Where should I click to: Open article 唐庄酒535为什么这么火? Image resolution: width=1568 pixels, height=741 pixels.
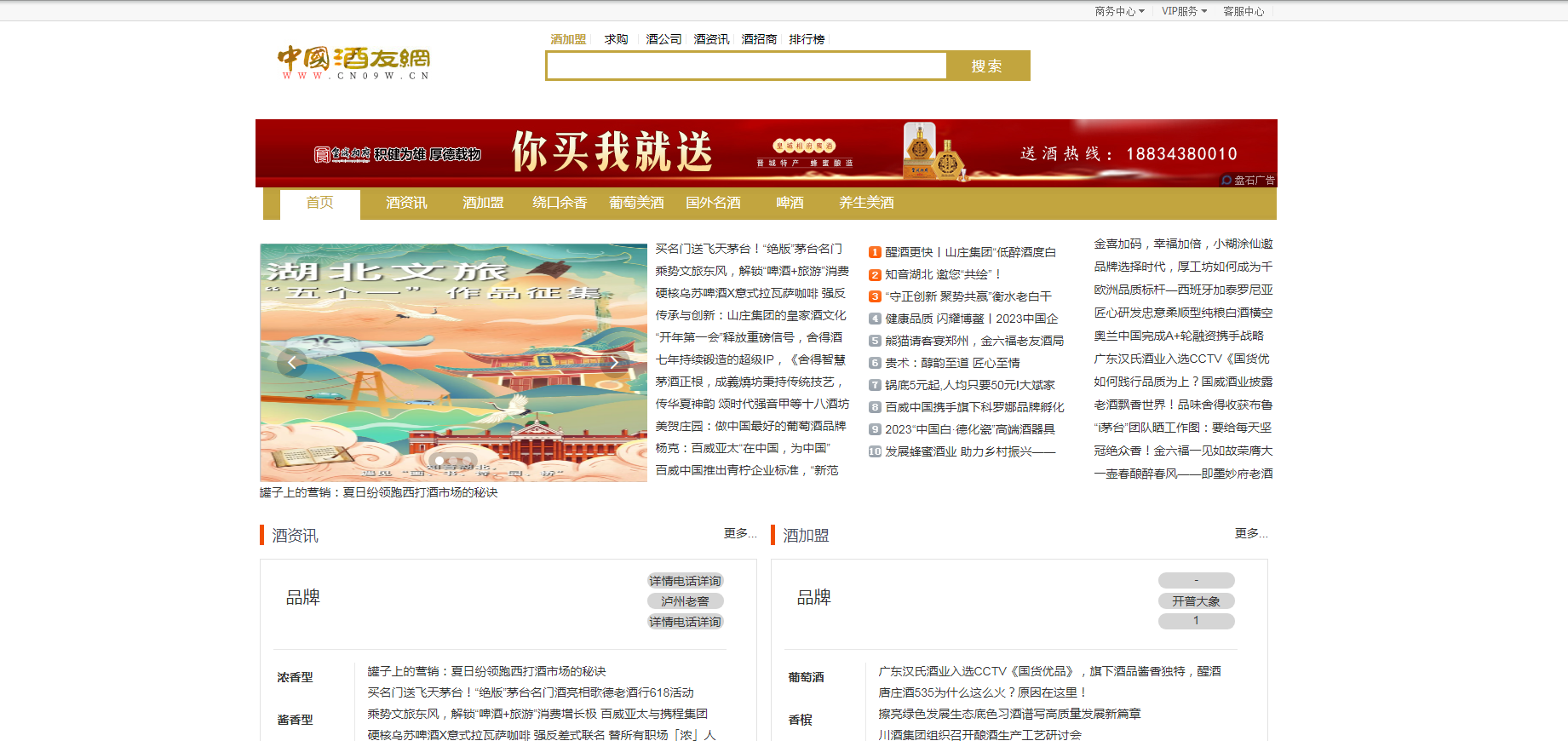(983, 692)
